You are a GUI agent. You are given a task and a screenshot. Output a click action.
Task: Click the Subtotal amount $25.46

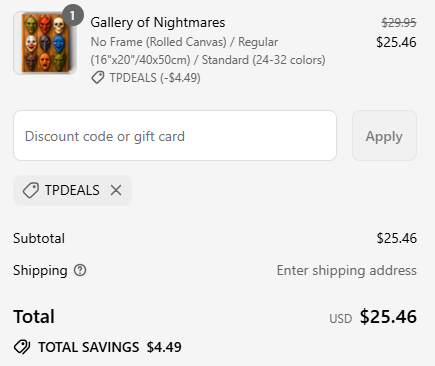(397, 238)
